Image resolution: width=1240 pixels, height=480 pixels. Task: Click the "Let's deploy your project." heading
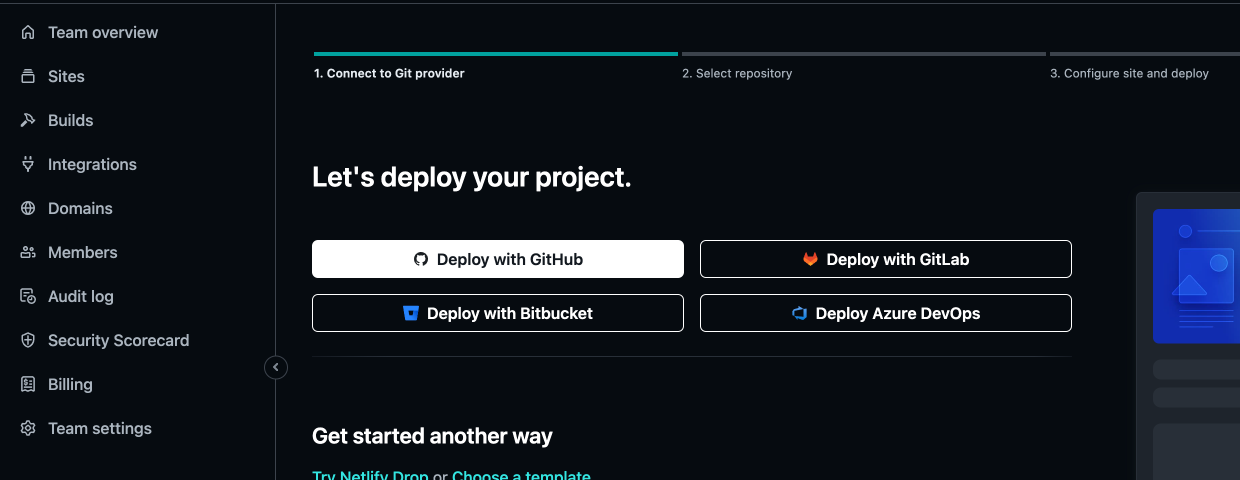[x=472, y=178]
